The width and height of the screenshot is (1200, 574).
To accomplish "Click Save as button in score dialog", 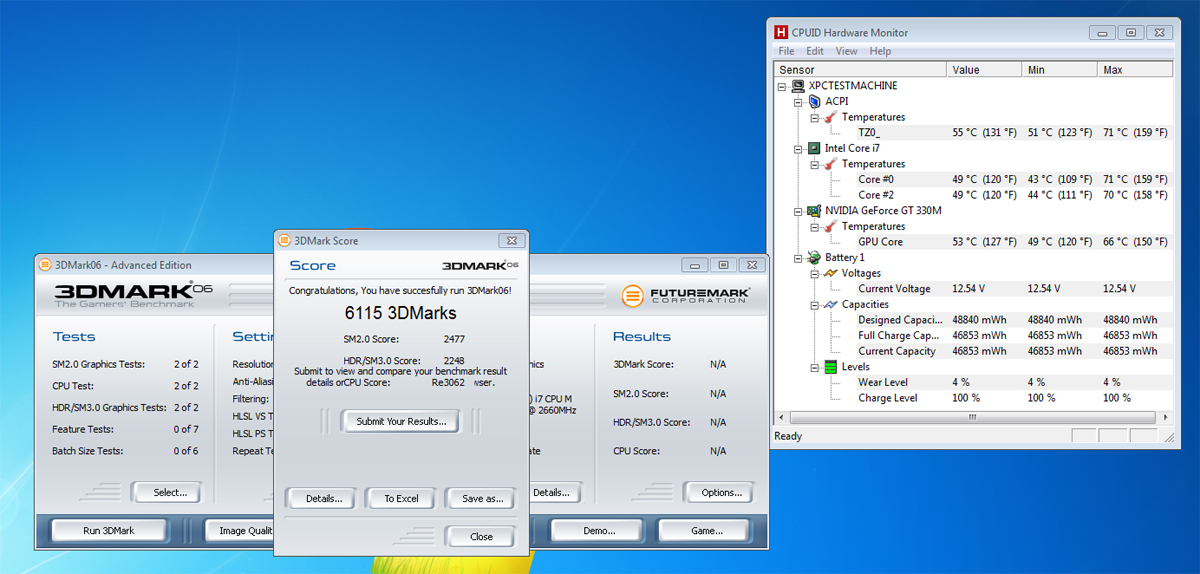I will click(480, 498).
